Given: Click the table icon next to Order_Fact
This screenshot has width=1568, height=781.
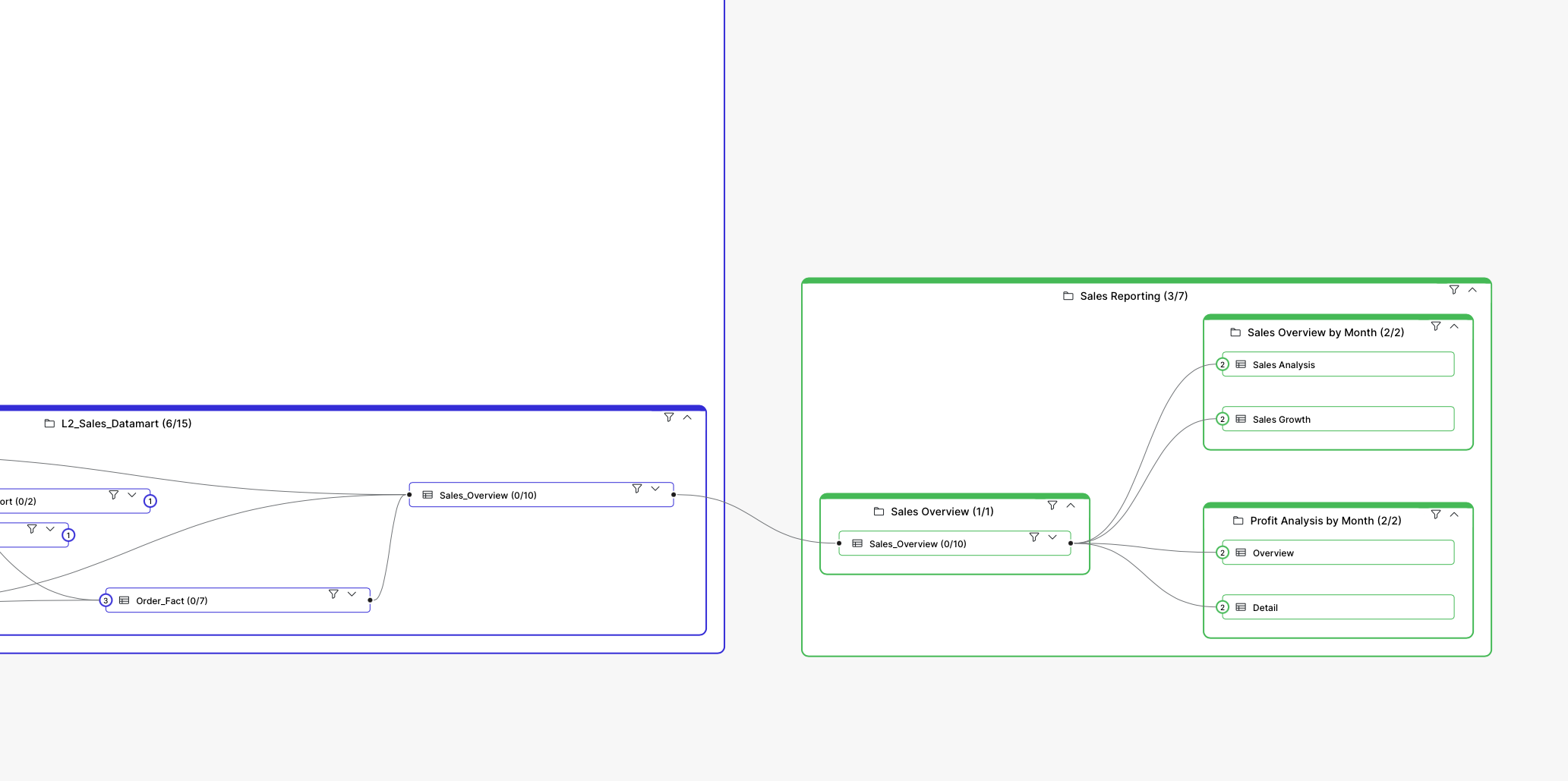Looking at the screenshot, I should 125,600.
